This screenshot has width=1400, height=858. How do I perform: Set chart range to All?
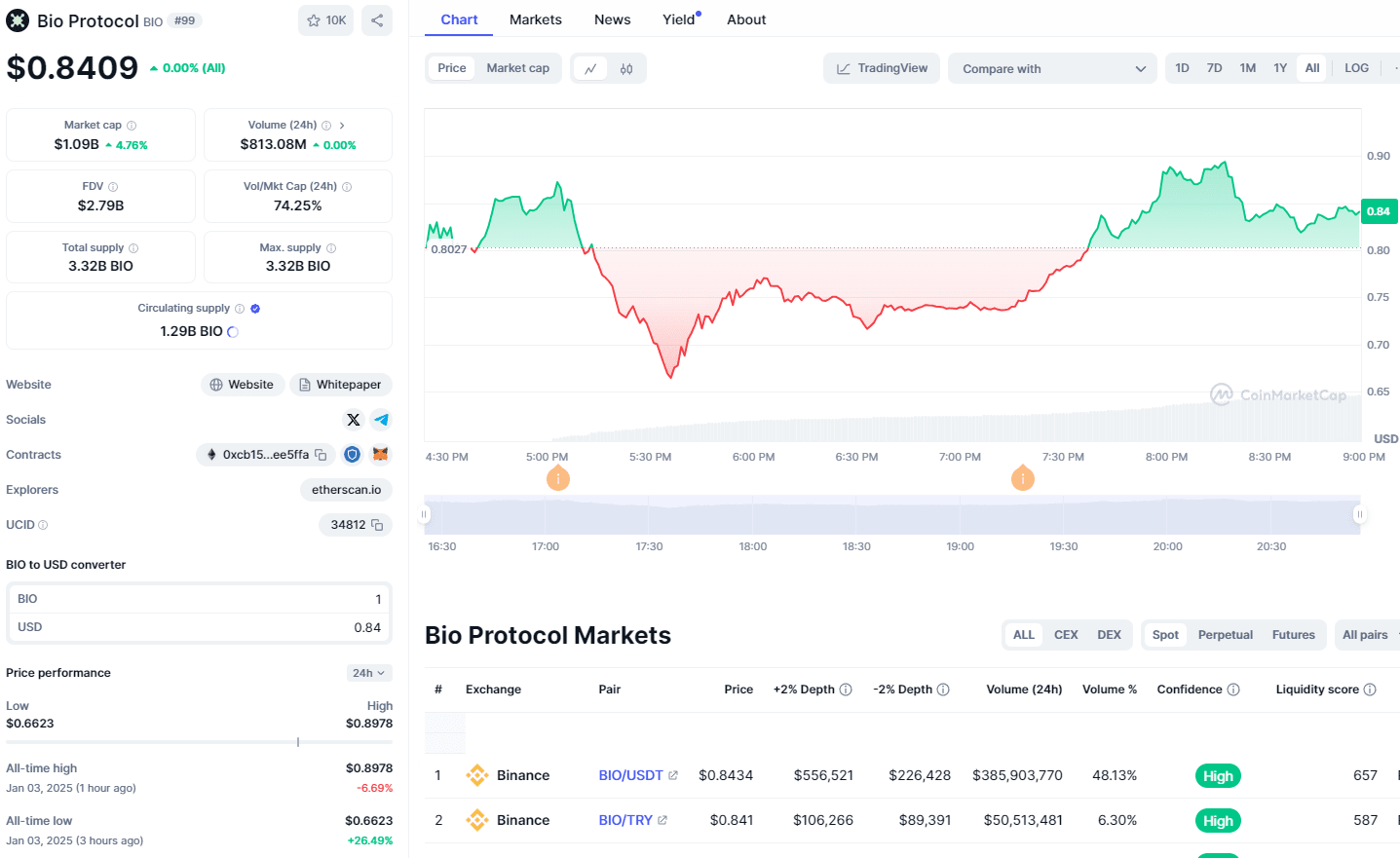pyautogui.click(x=1312, y=68)
